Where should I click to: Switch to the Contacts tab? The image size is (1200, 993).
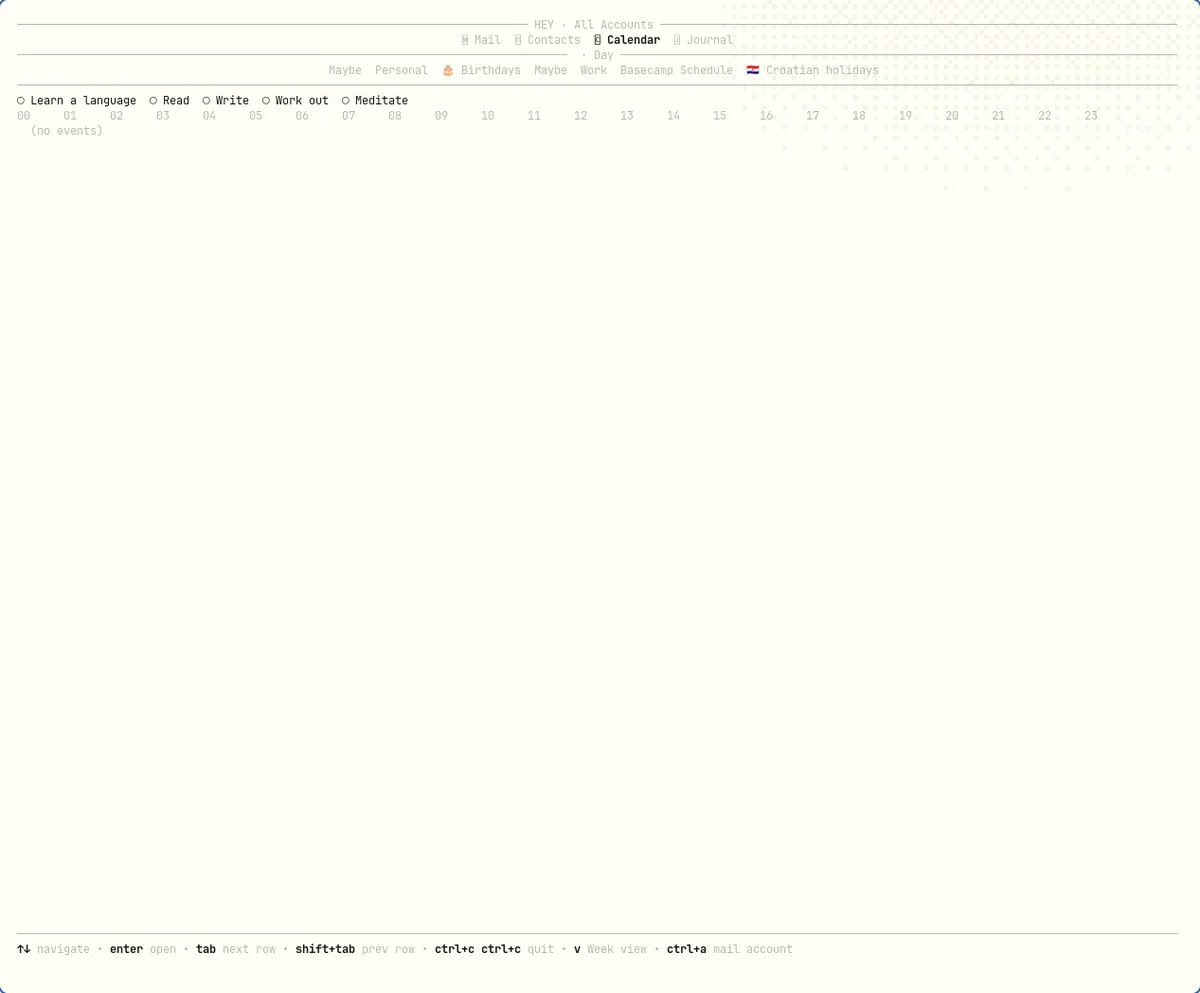pyautogui.click(x=547, y=40)
